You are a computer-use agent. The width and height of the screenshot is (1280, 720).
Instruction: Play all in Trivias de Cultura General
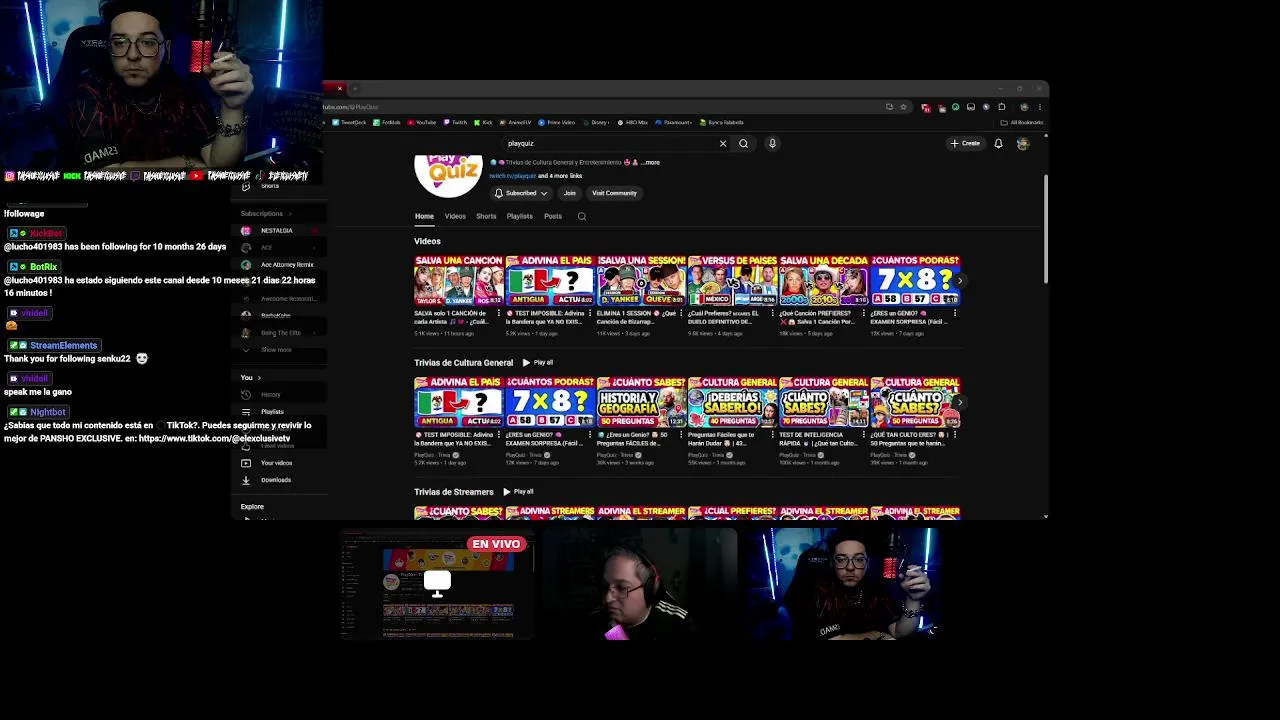pyautogui.click(x=538, y=362)
